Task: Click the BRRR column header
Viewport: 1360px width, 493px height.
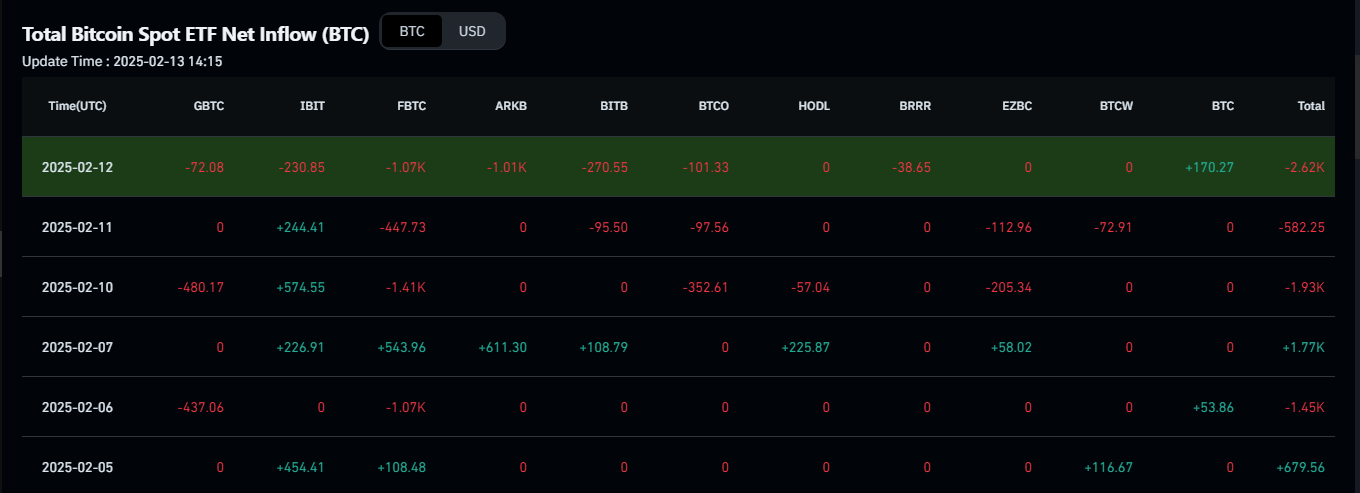Action: 915,106
